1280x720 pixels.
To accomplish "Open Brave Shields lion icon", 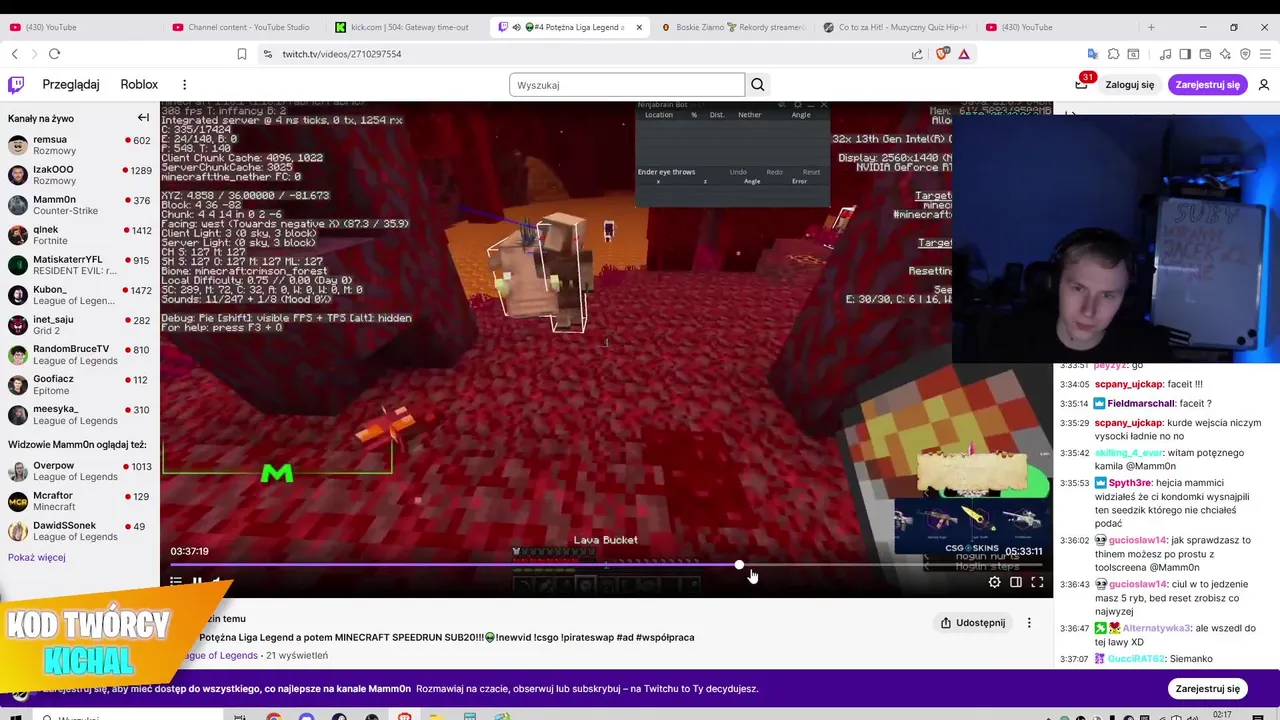I will pos(941,54).
